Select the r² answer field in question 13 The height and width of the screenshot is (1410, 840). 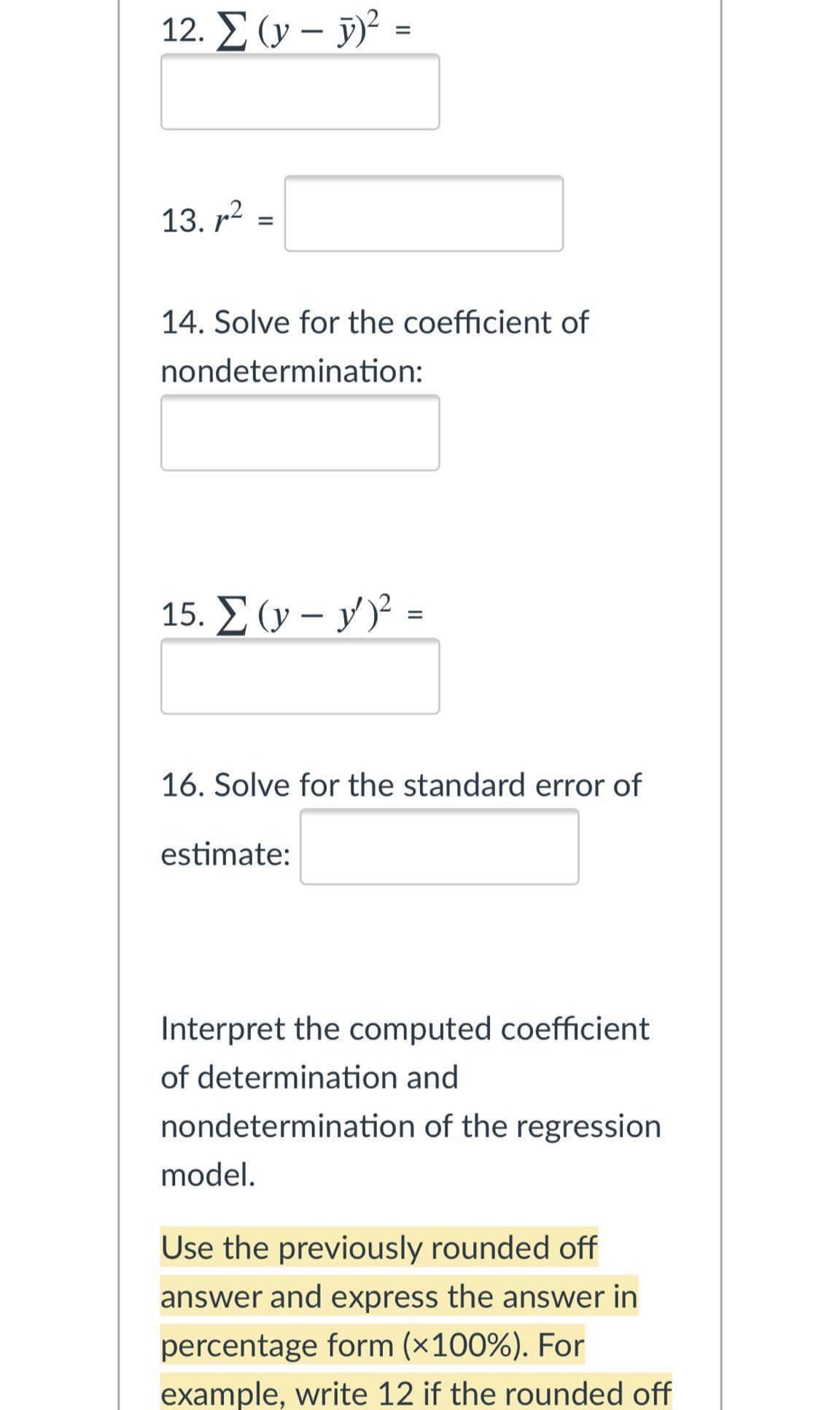(423, 214)
